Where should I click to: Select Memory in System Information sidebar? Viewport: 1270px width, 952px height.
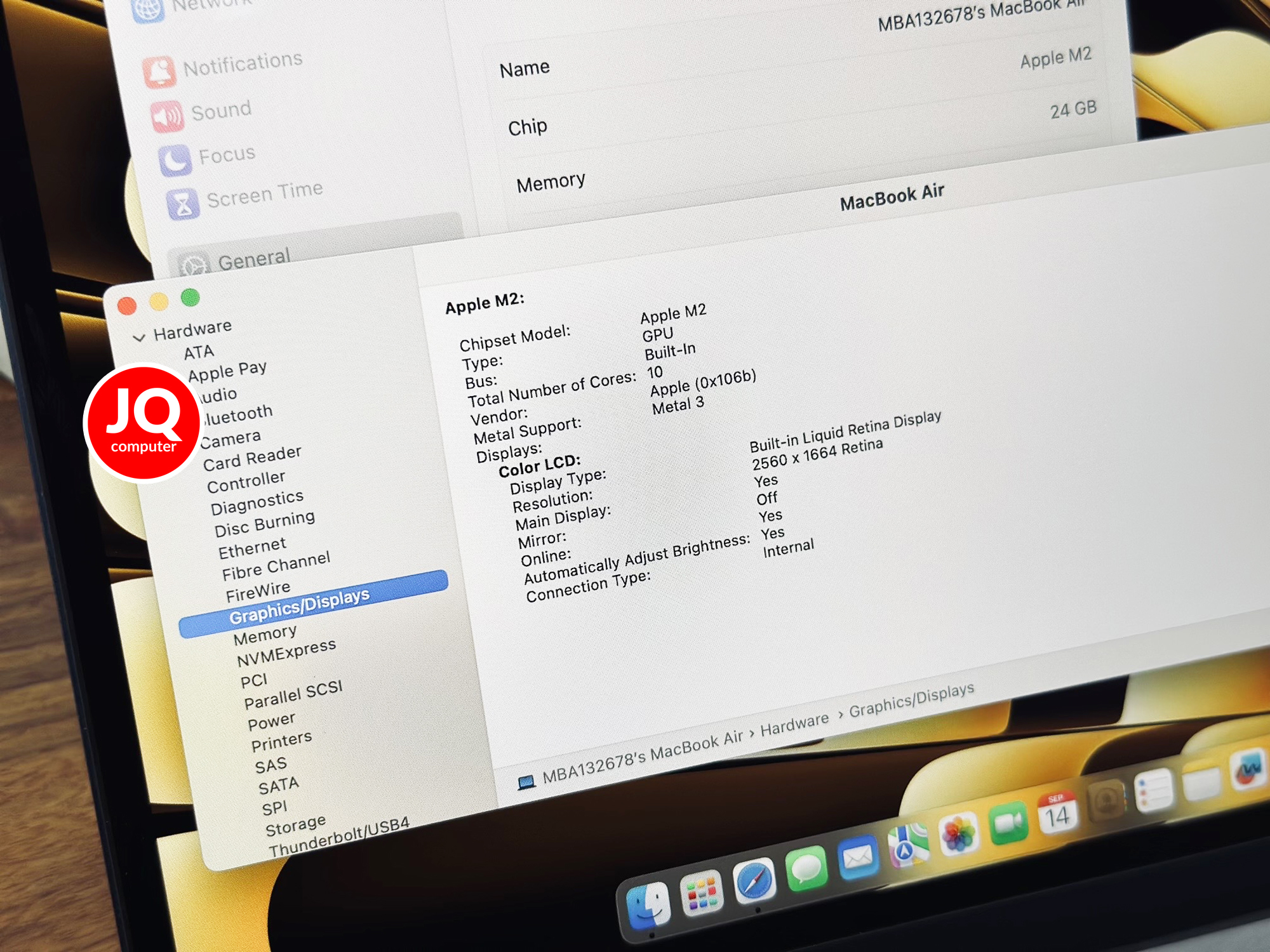[x=265, y=635]
